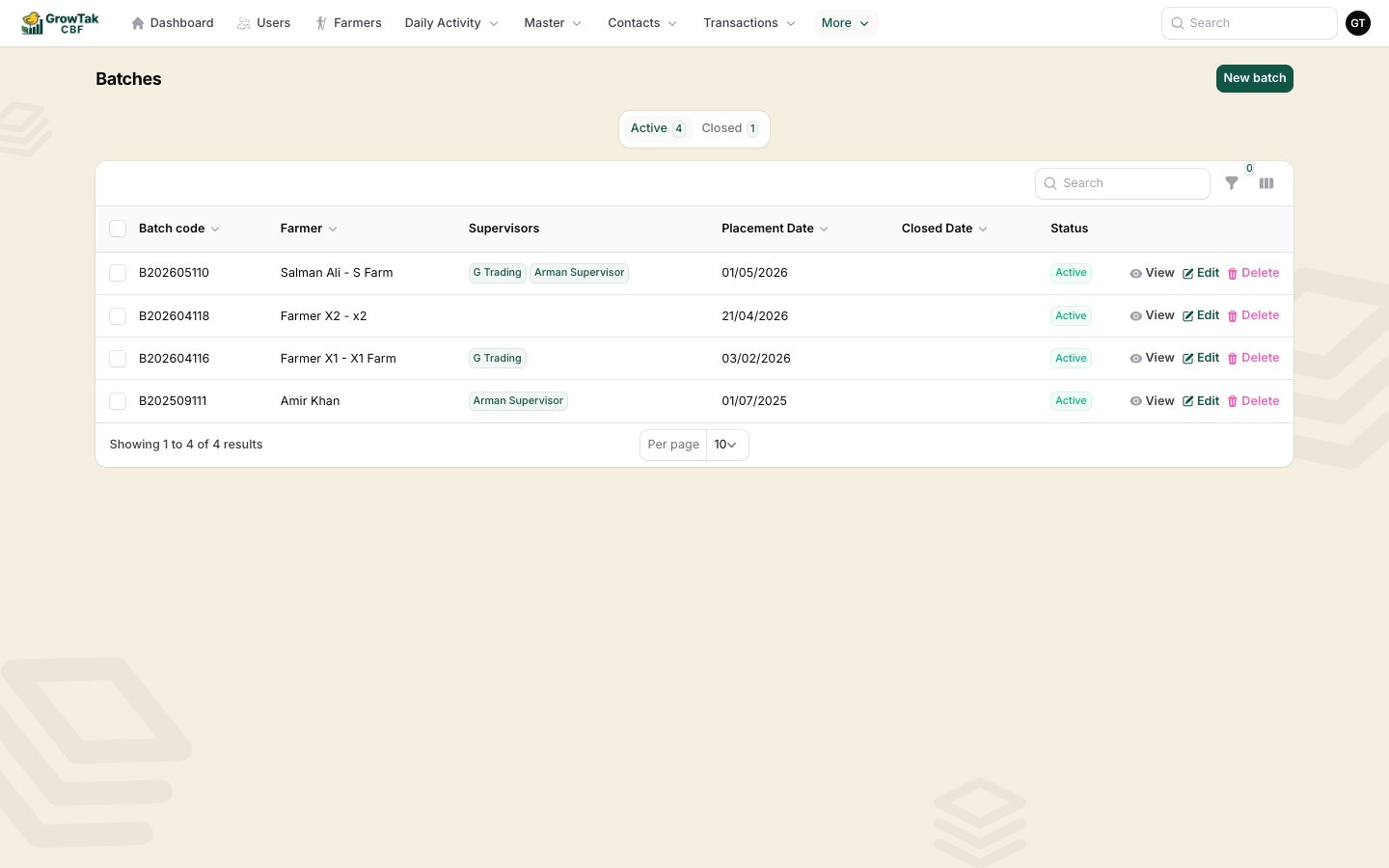Click the date "03/02/2026"

[756, 359]
